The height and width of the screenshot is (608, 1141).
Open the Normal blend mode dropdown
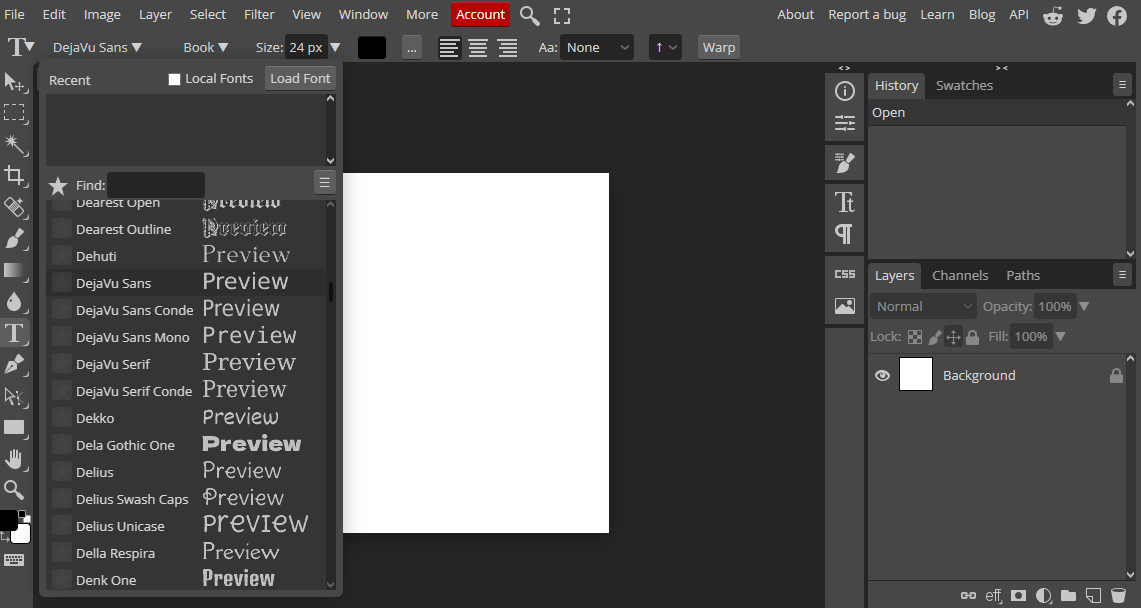tap(923, 306)
